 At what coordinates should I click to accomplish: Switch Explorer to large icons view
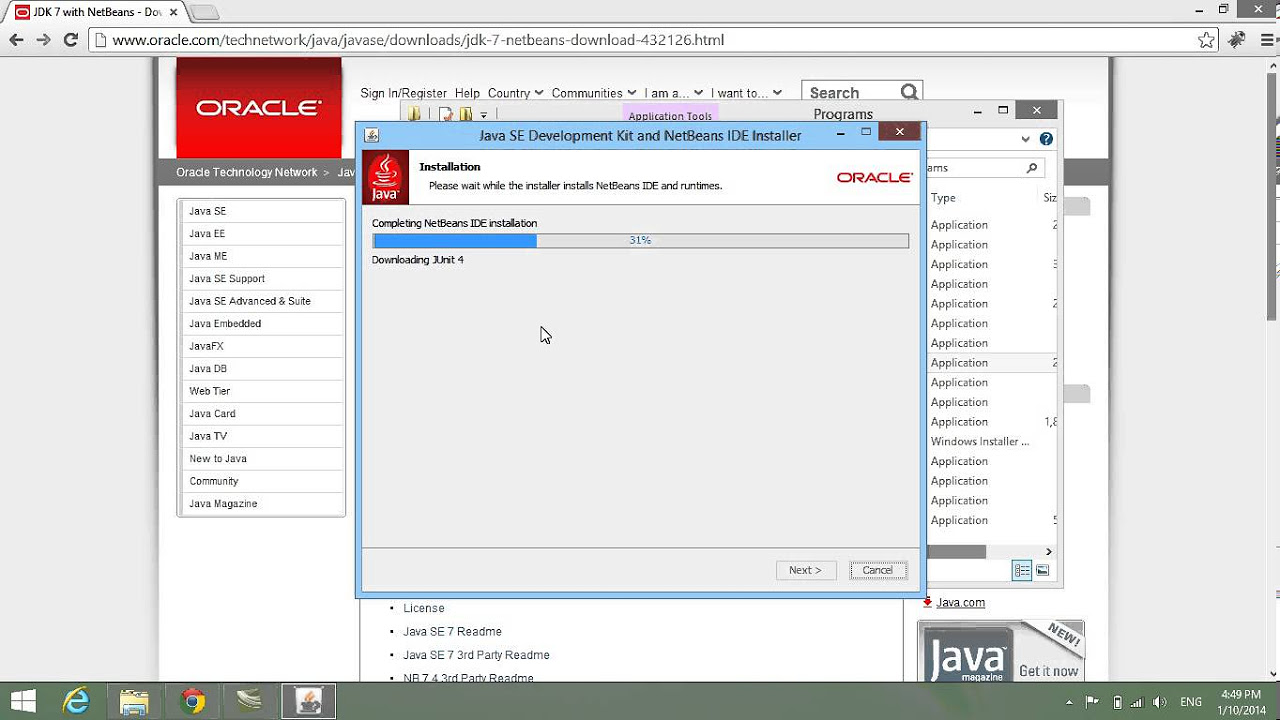point(1042,570)
